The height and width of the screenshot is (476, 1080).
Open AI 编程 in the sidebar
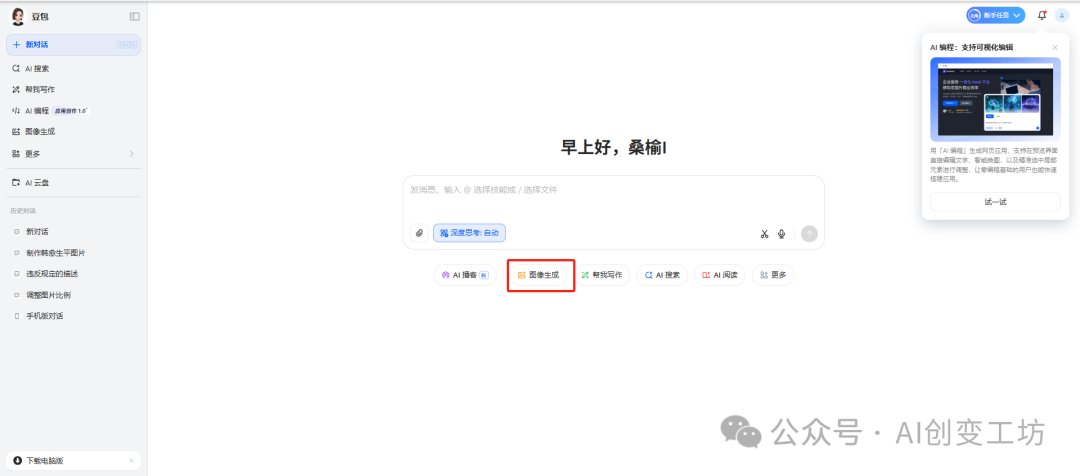coord(74,110)
